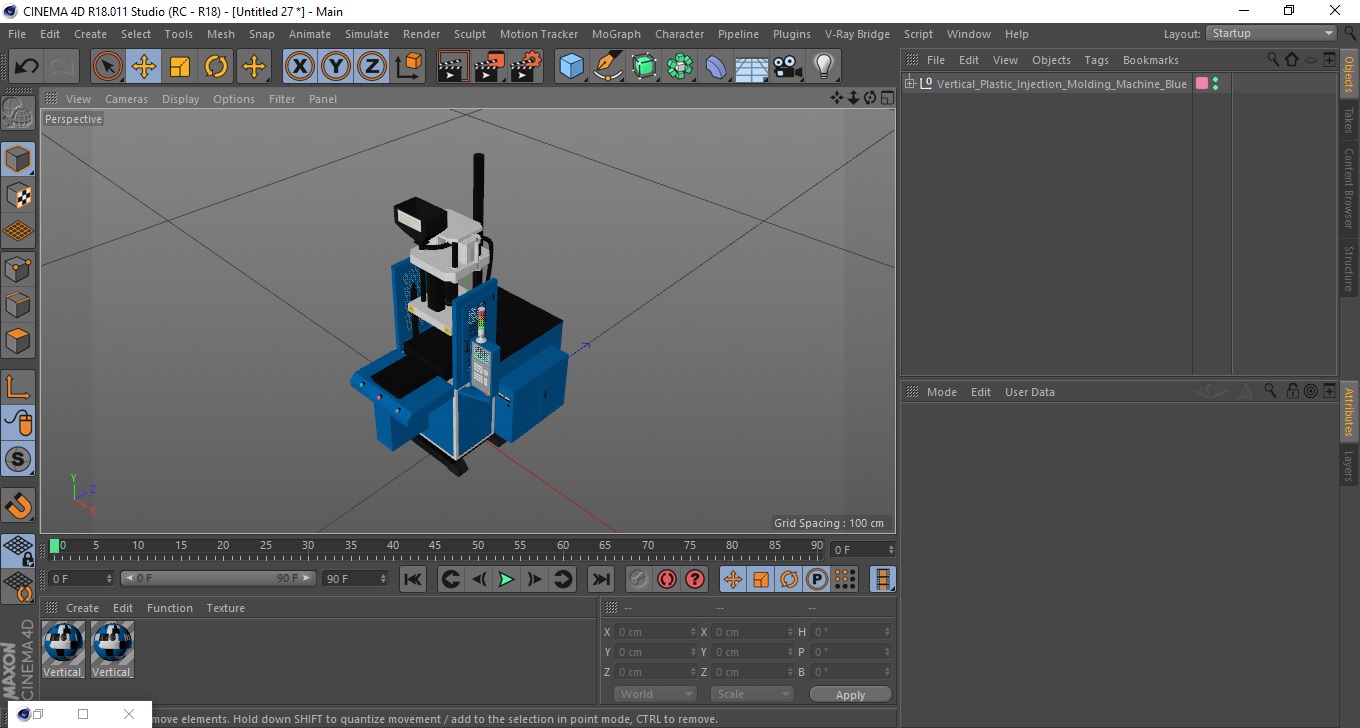
Task: Toggle the Viewport Solo S button
Action: (18, 460)
